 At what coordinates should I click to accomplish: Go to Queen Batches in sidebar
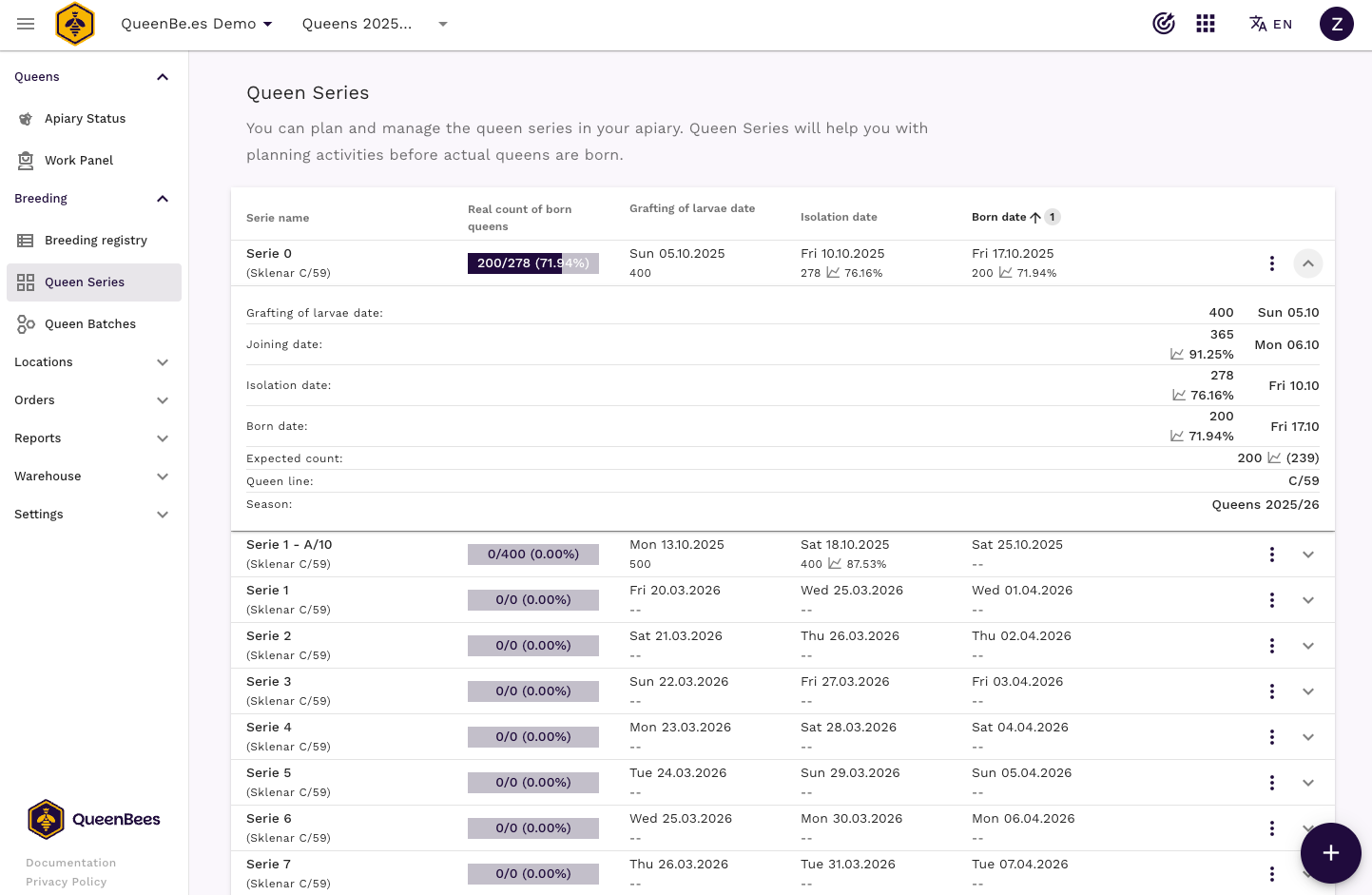coord(90,324)
